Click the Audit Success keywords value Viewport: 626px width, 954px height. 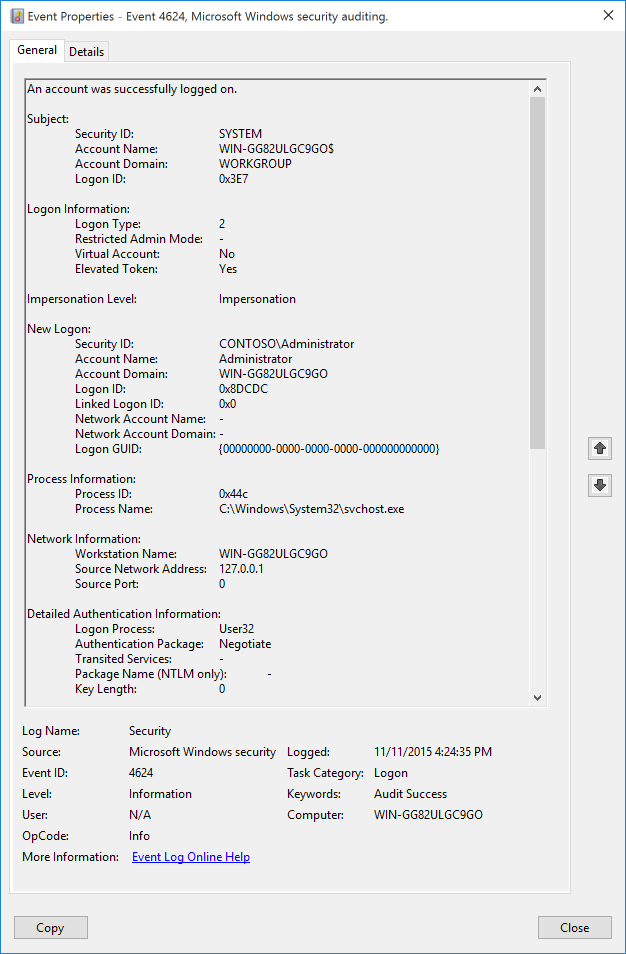coord(410,794)
